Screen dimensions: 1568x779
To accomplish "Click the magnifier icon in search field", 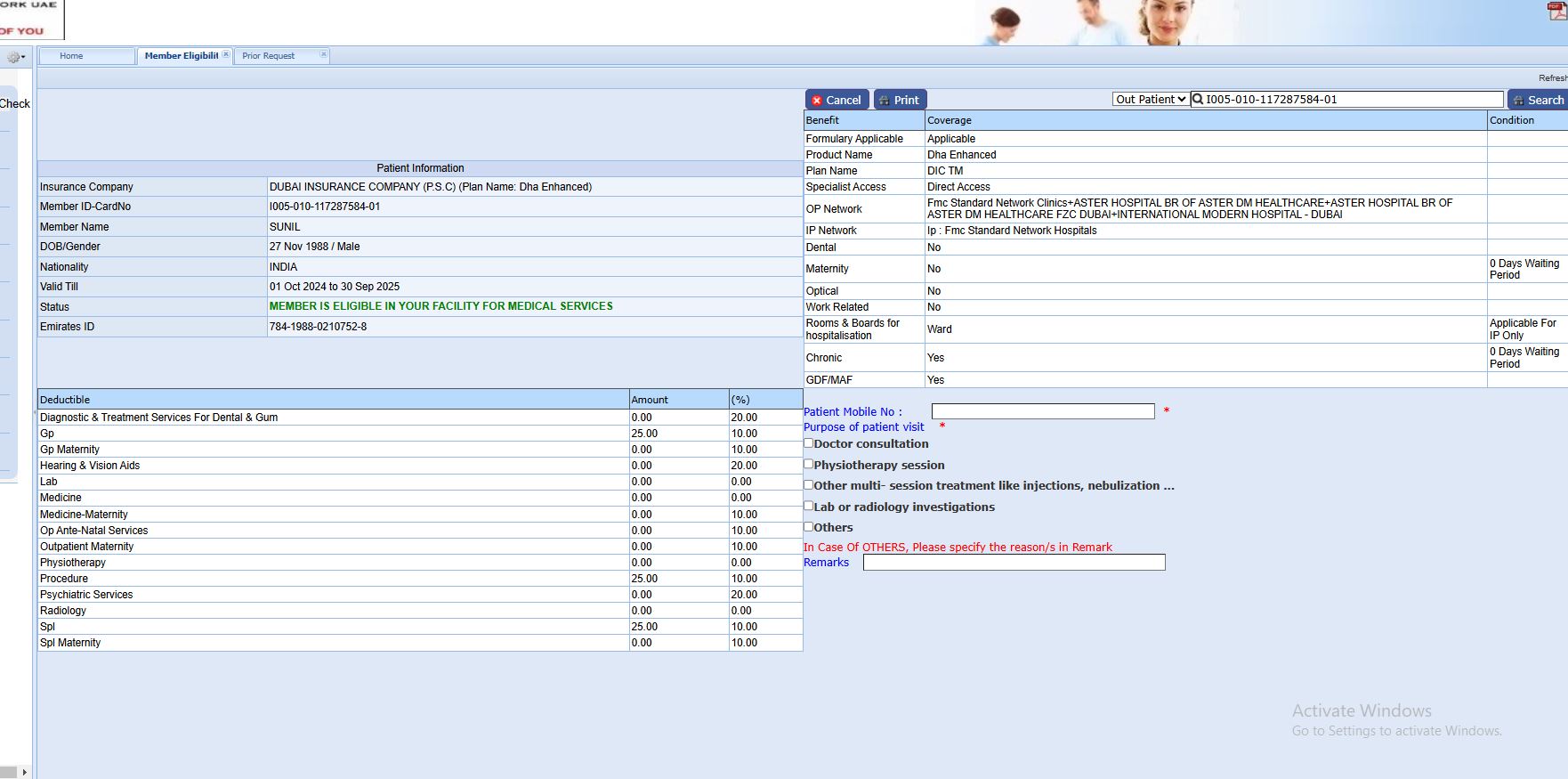I will point(1198,100).
